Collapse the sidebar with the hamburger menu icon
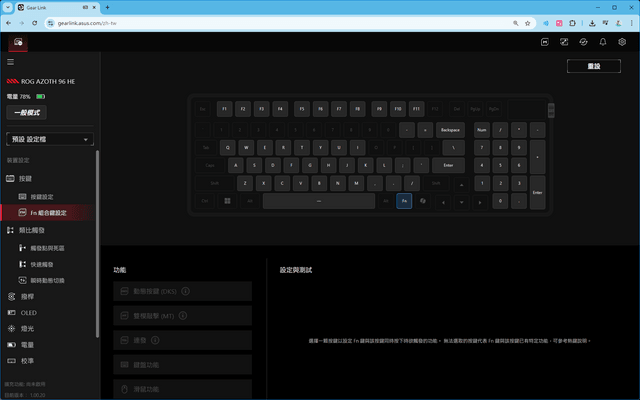 click(x=11, y=62)
